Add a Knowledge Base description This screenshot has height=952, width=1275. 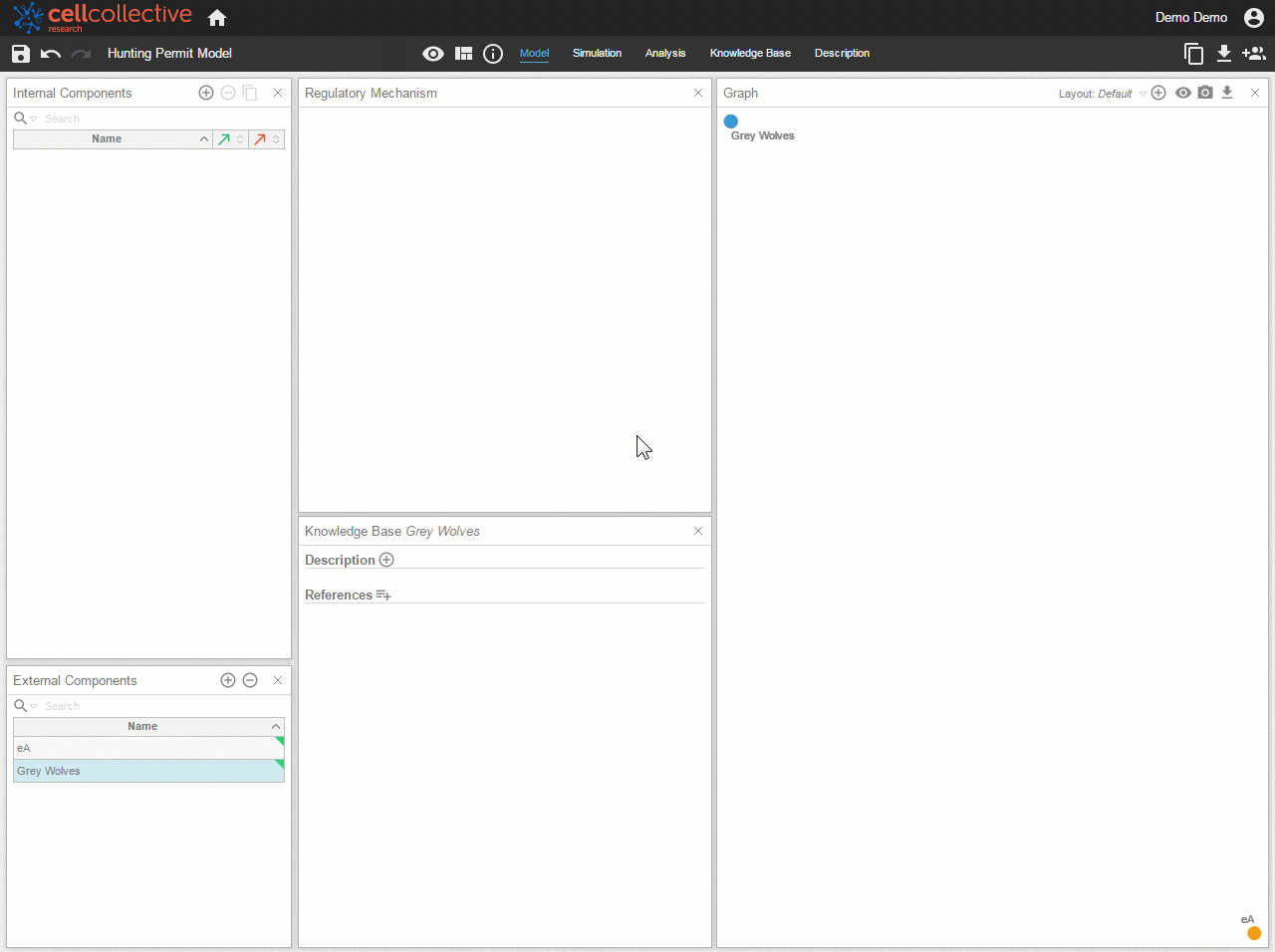(x=386, y=560)
